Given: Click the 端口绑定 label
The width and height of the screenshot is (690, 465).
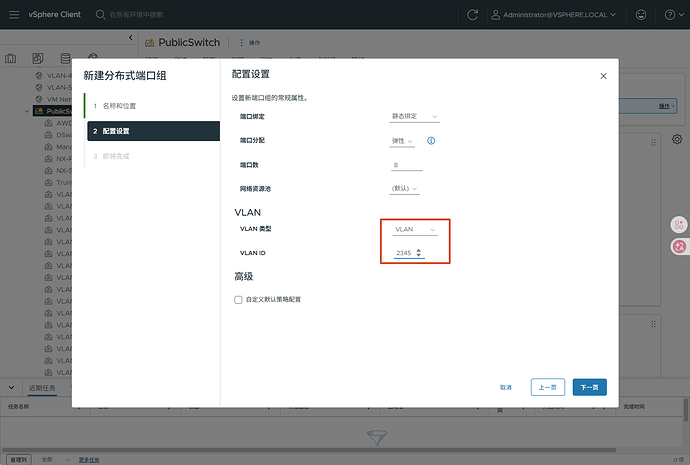Looking at the screenshot, I should tap(252, 117).
